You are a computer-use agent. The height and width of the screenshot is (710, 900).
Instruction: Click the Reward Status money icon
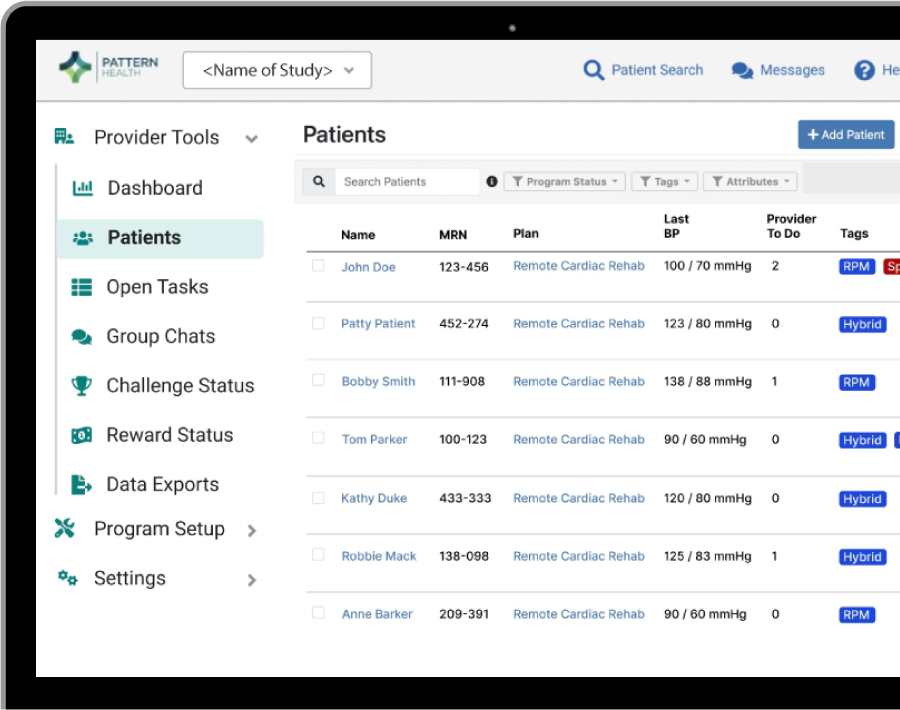point(82,435)
